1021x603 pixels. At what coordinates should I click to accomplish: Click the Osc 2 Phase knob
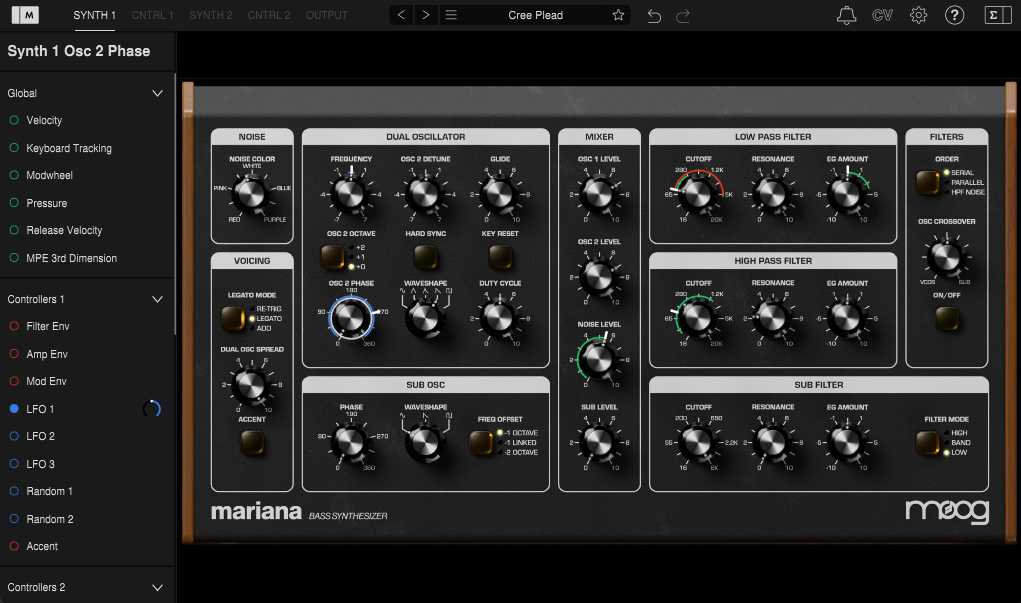pyautogui.click(x=350, y=318)
